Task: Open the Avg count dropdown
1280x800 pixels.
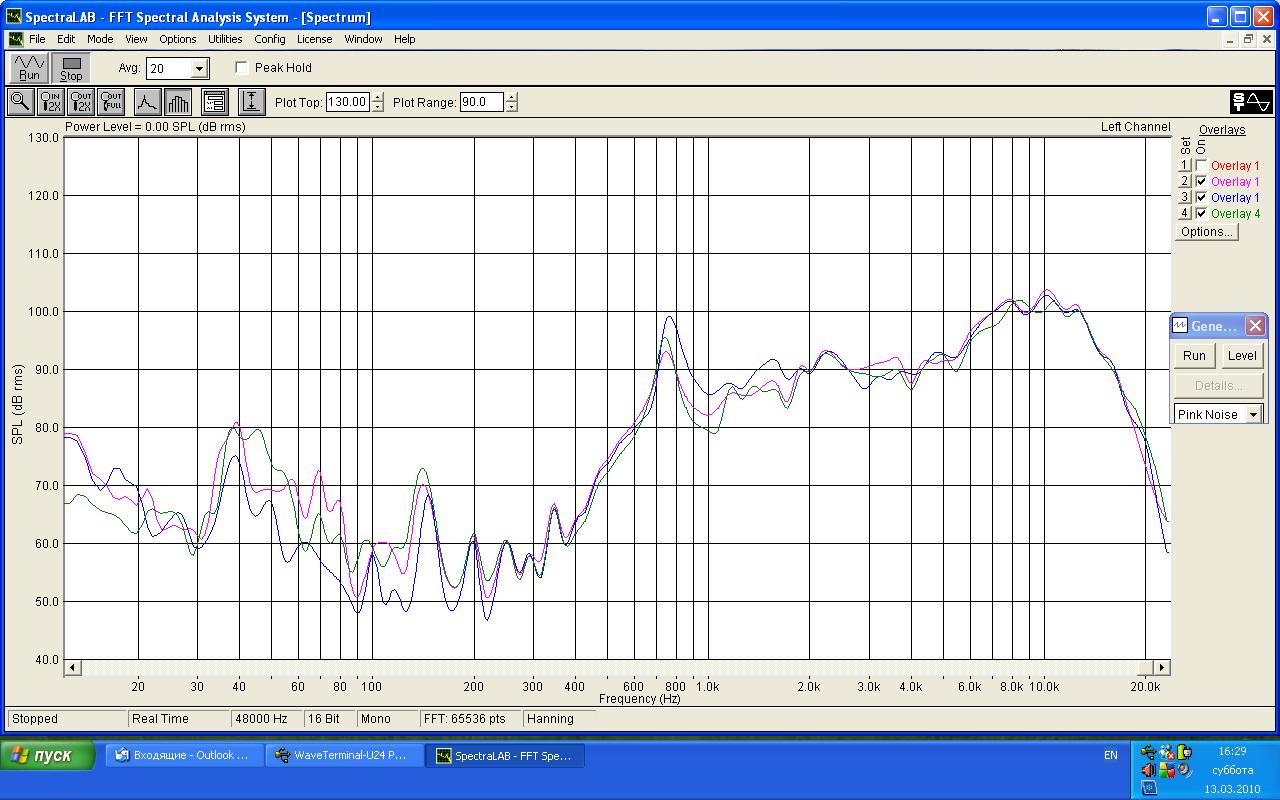Action: [199, 69]
